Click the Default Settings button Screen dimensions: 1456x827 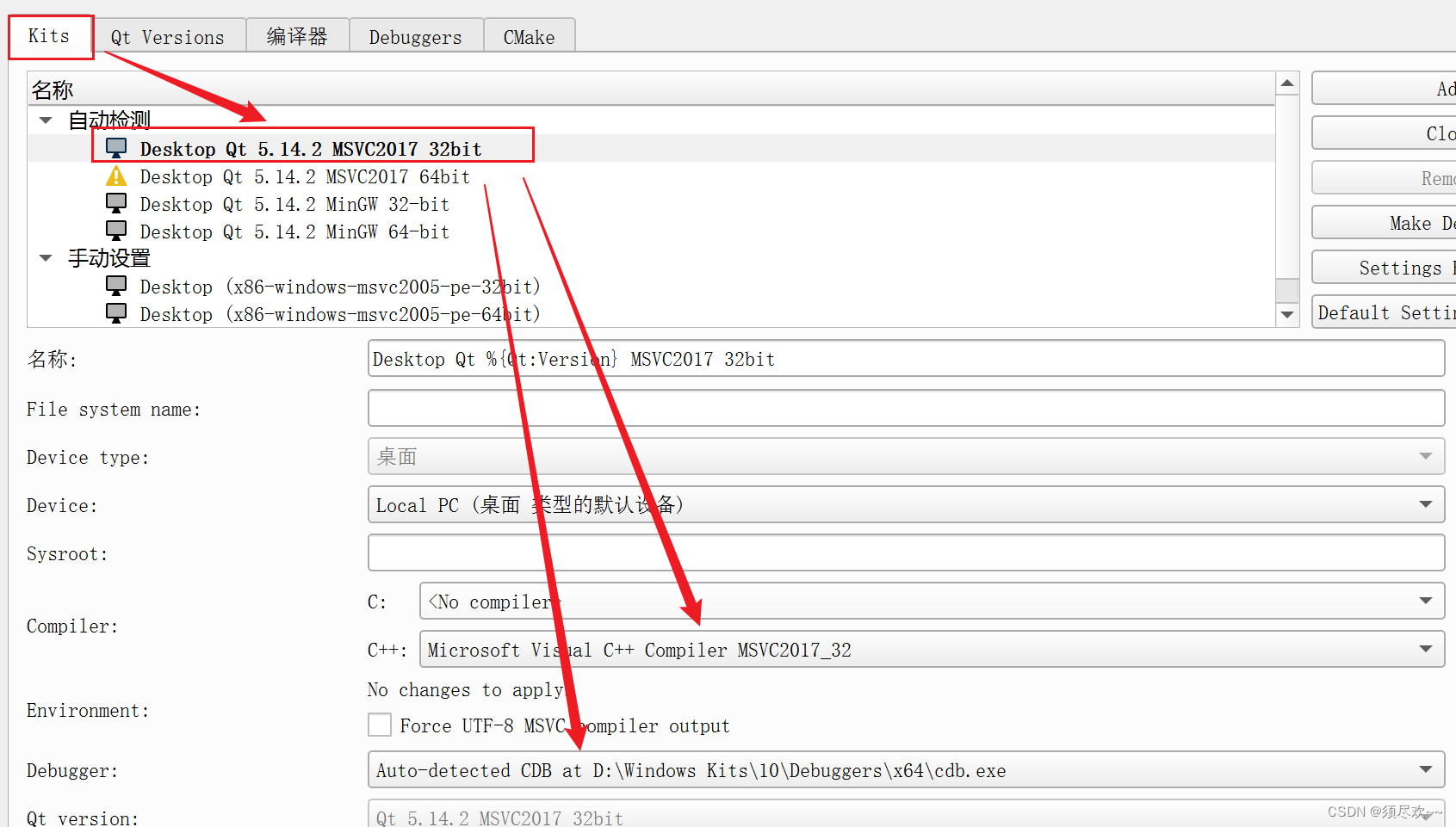tap(1385, 313)
